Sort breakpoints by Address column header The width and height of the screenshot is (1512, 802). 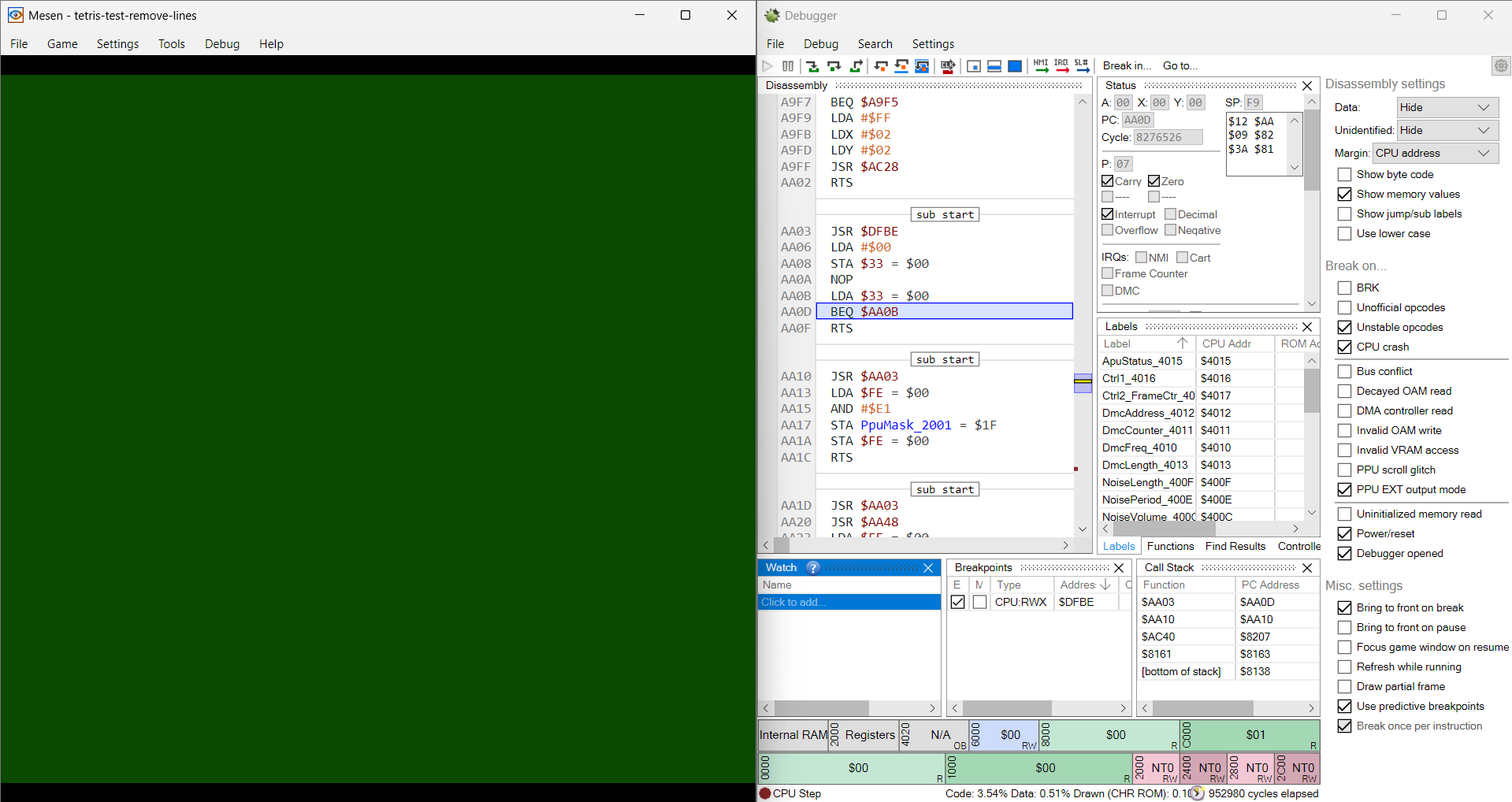point(1086,585)
